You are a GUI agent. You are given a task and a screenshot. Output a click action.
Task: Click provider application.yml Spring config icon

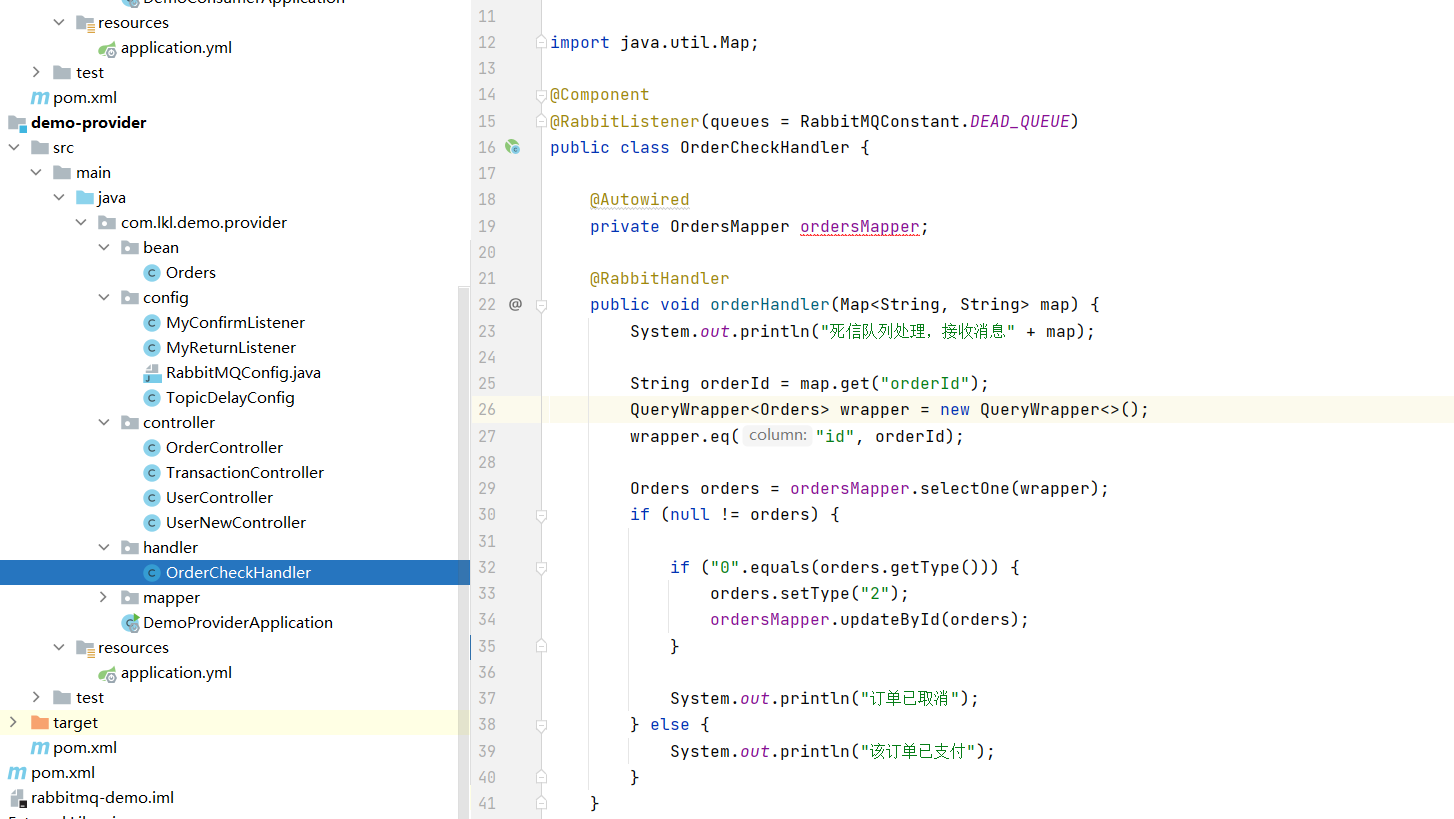pyautogui.click(x=107, y=673)
